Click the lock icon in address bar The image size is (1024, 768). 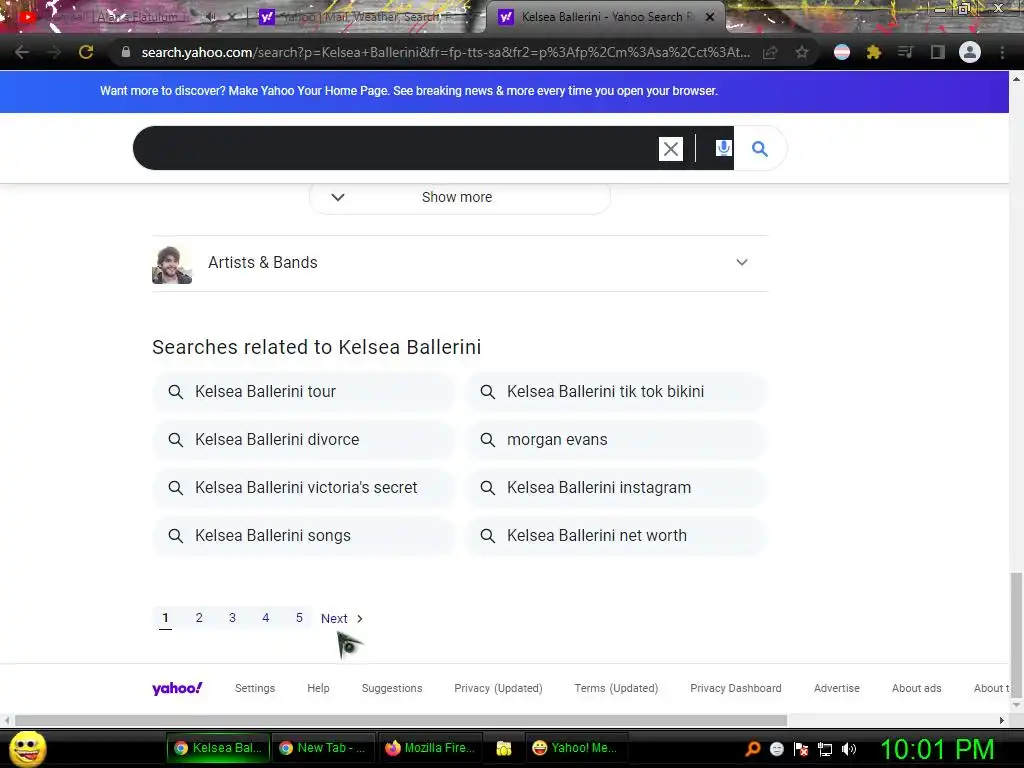click(x=126, y=52)
